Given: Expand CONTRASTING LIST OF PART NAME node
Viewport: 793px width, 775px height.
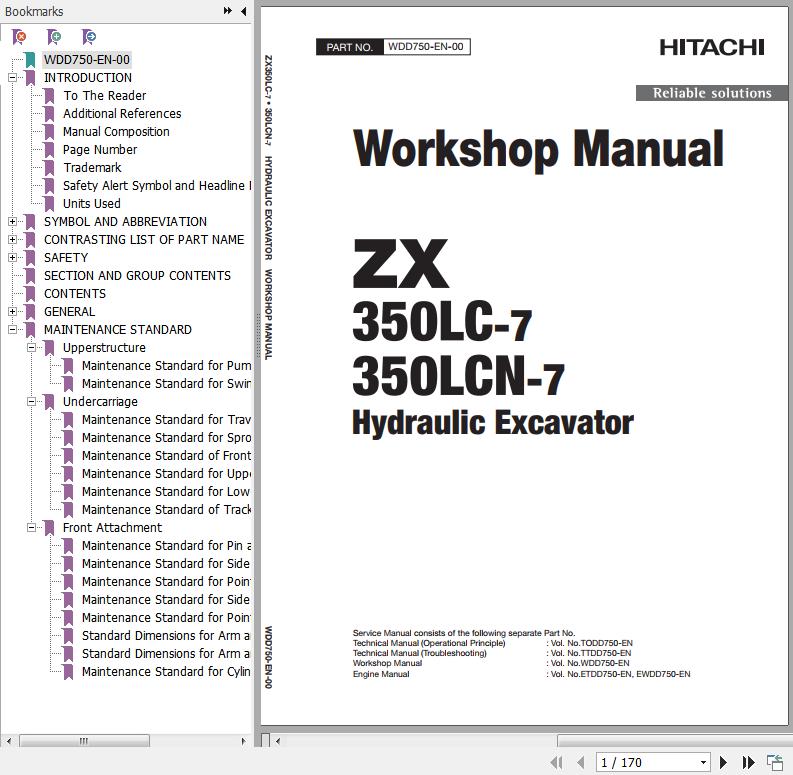Looking at the screenshot, I should tap(12, 239).
